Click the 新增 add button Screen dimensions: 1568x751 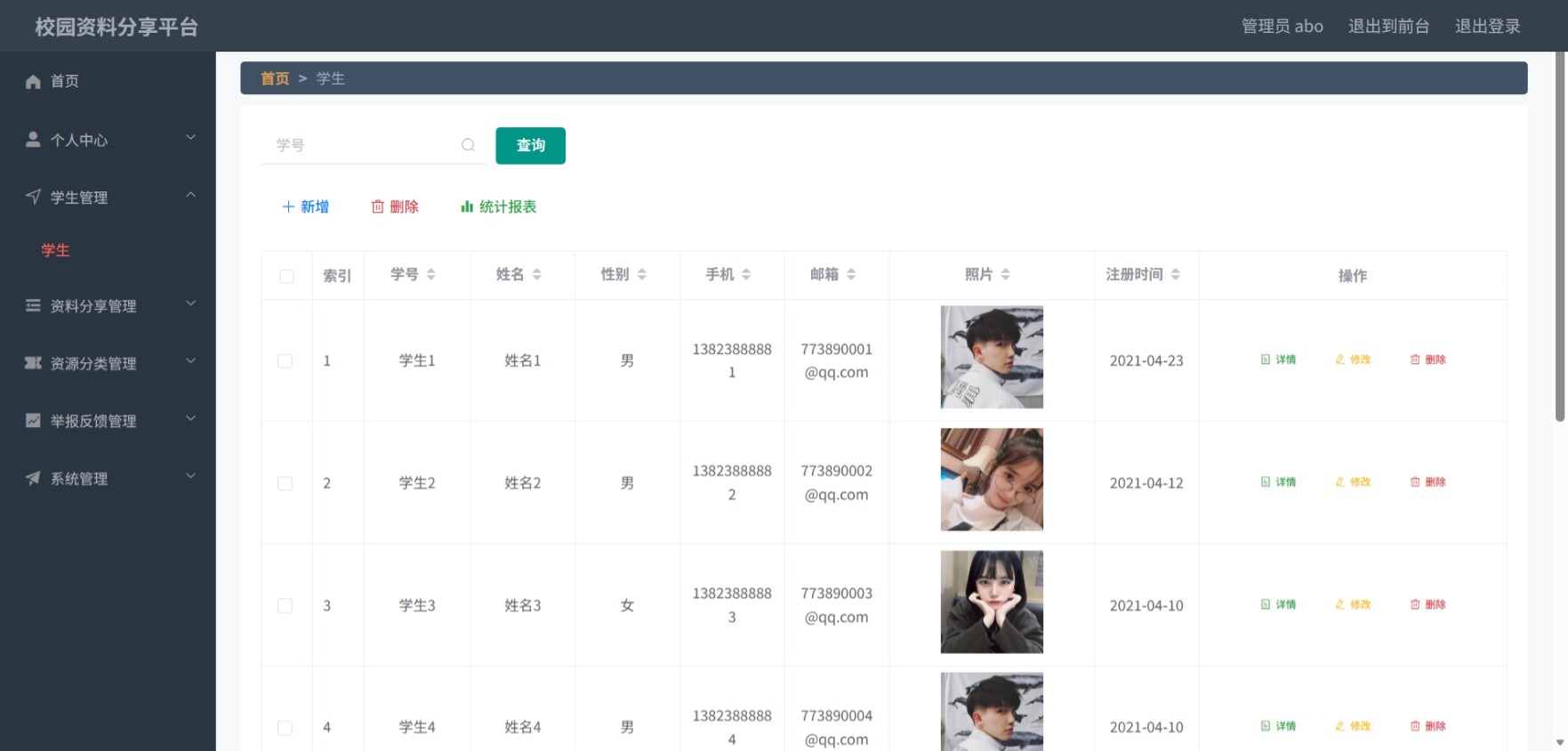pos(305,206)
